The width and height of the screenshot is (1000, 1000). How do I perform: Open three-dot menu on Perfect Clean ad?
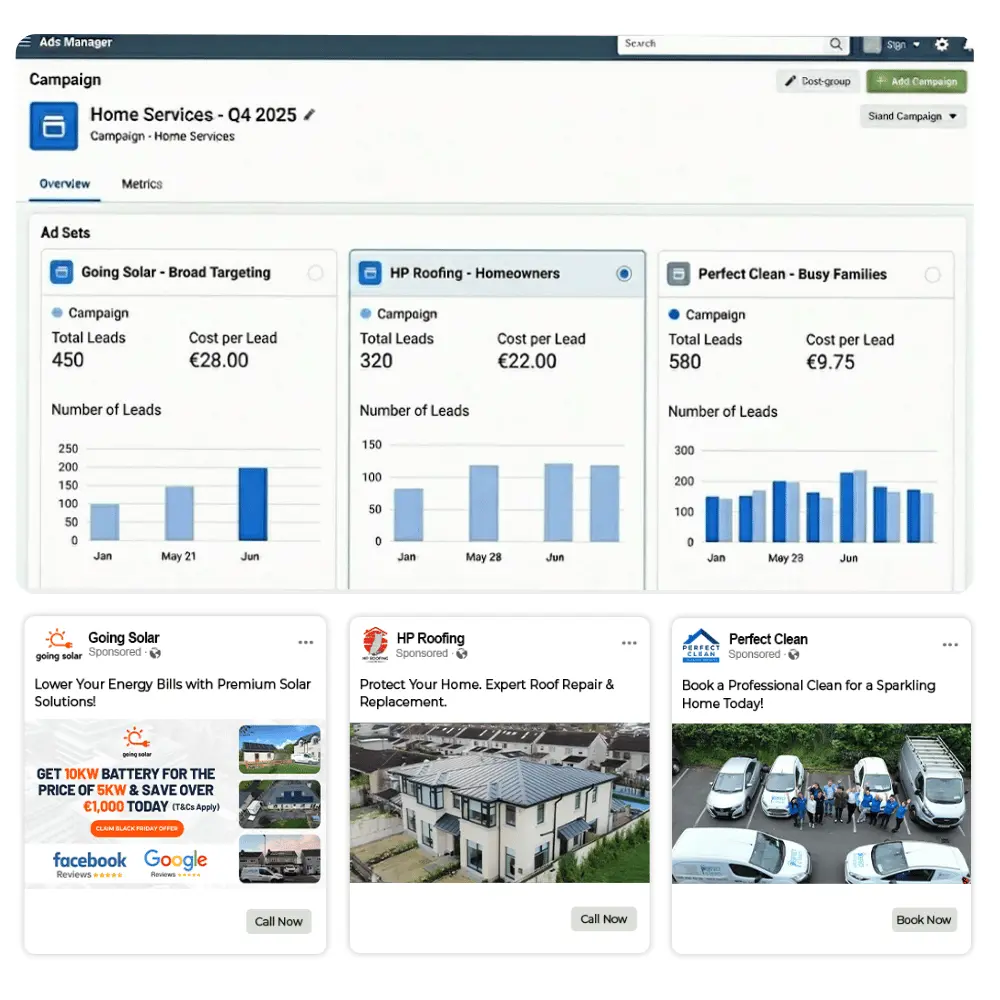[x=950, y=644]
